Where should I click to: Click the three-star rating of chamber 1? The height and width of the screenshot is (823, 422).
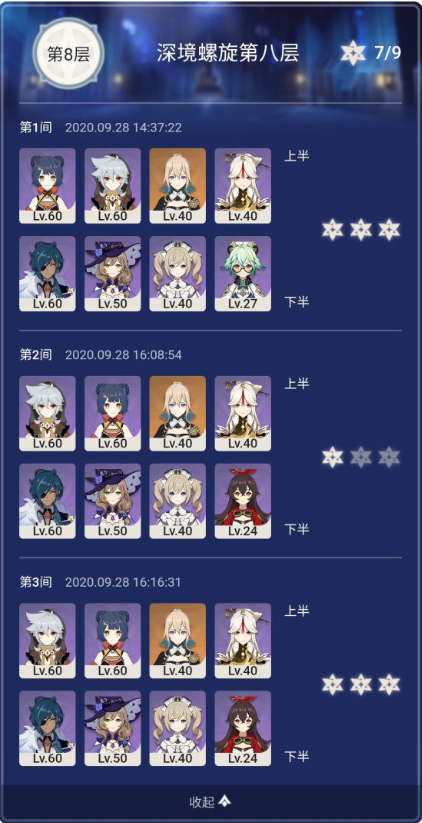(x=361, y=230)
